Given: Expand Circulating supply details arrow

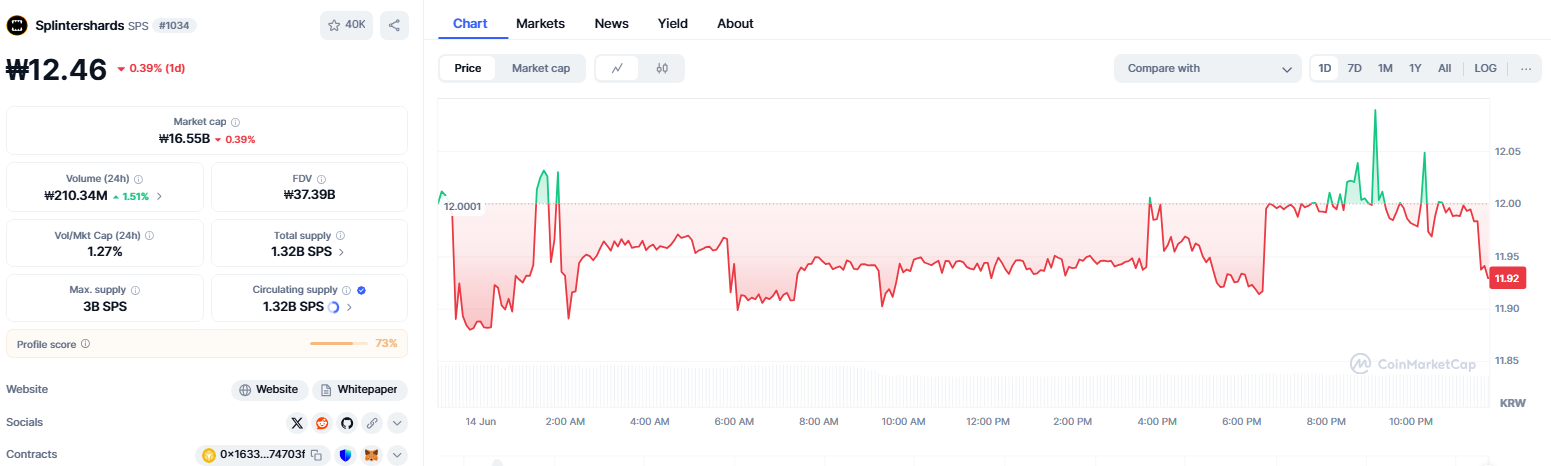Looking at the screenshot, I should pos(349,307).
